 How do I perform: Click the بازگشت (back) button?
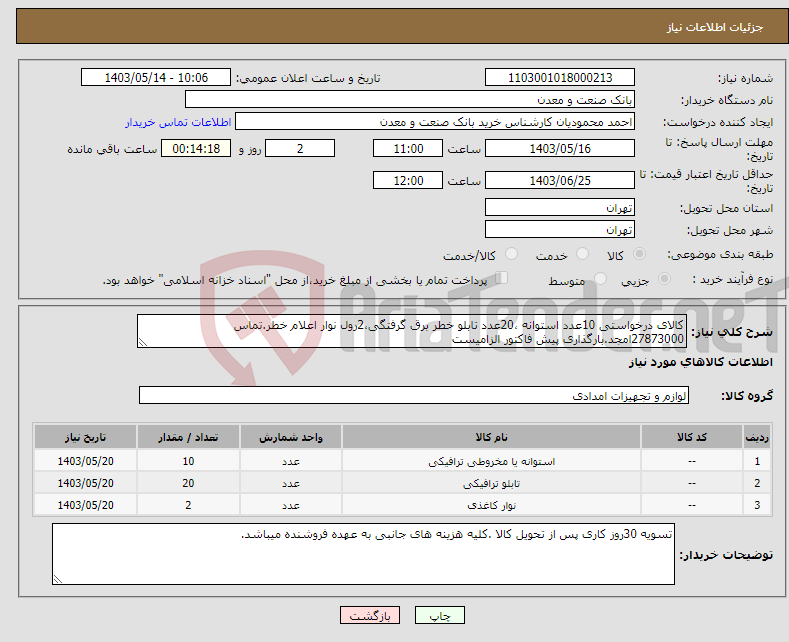click(x=370, y=615)
